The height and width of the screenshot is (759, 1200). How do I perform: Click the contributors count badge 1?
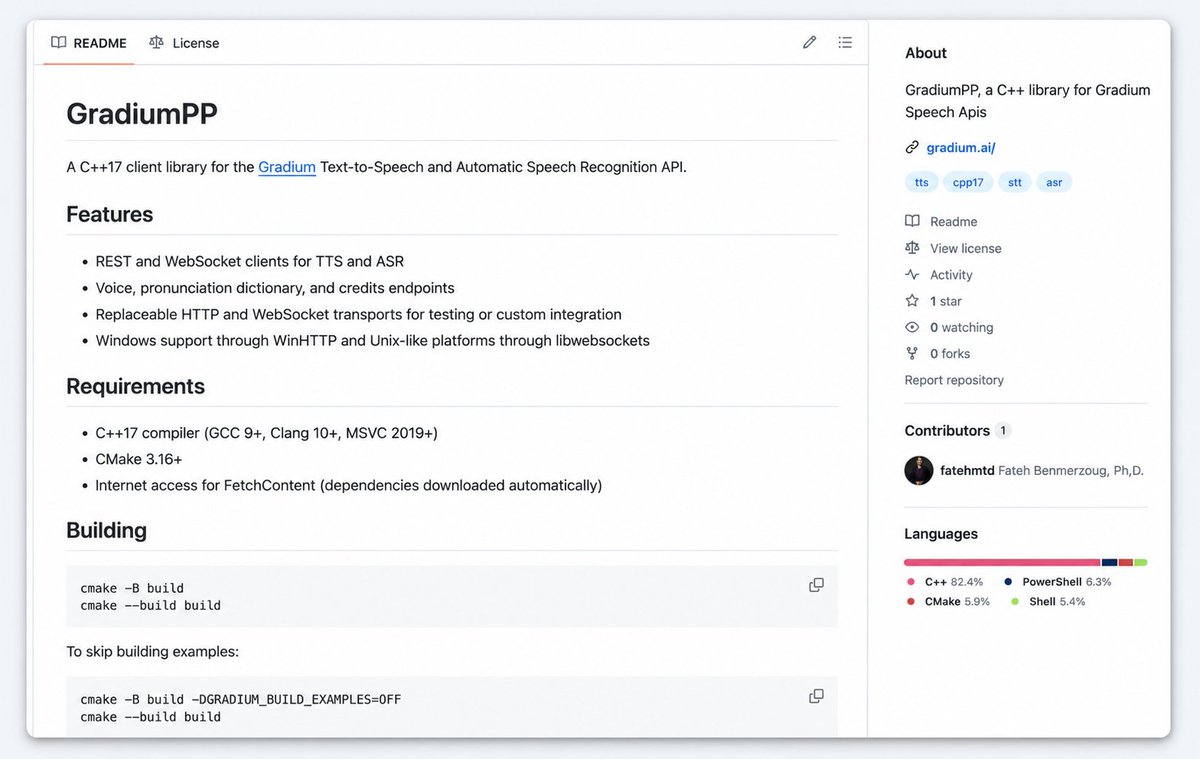tap(1003, 431)
